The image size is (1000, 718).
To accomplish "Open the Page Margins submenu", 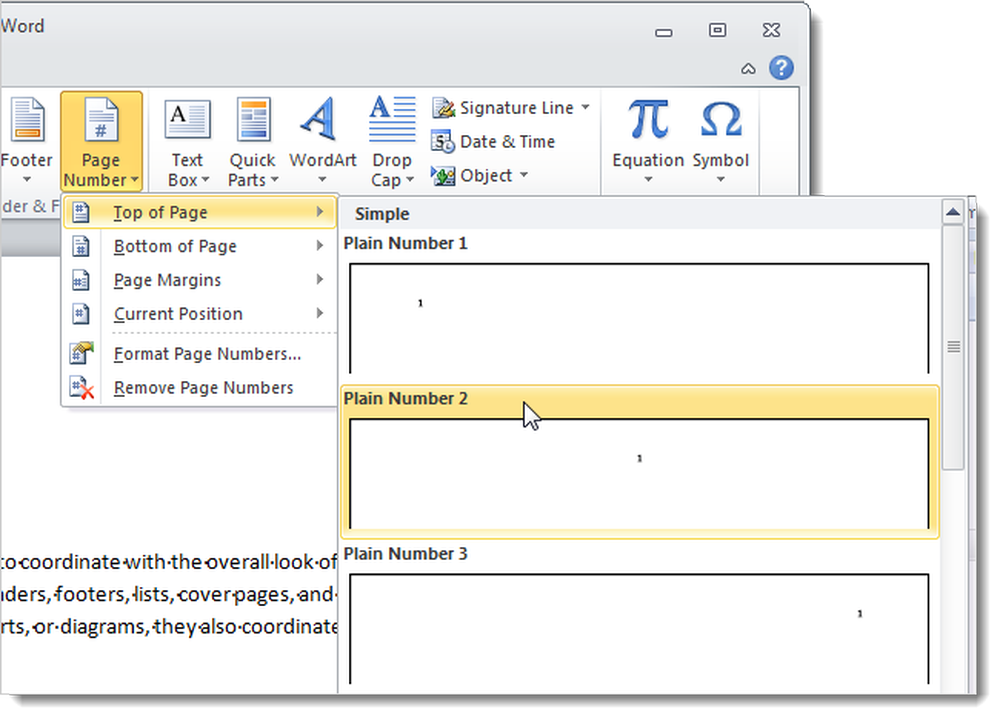I will point(200,280).
